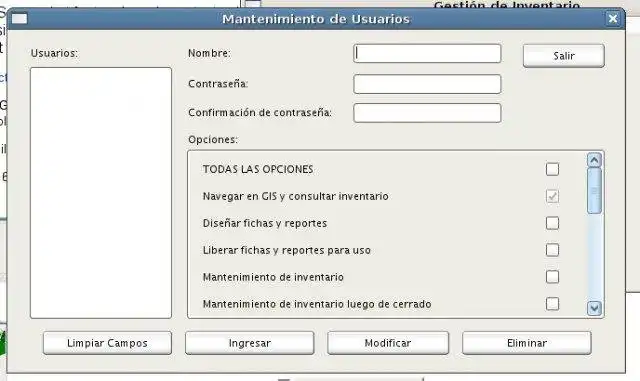Click the Salir button
640x381 pixels.
pos(564,56)
